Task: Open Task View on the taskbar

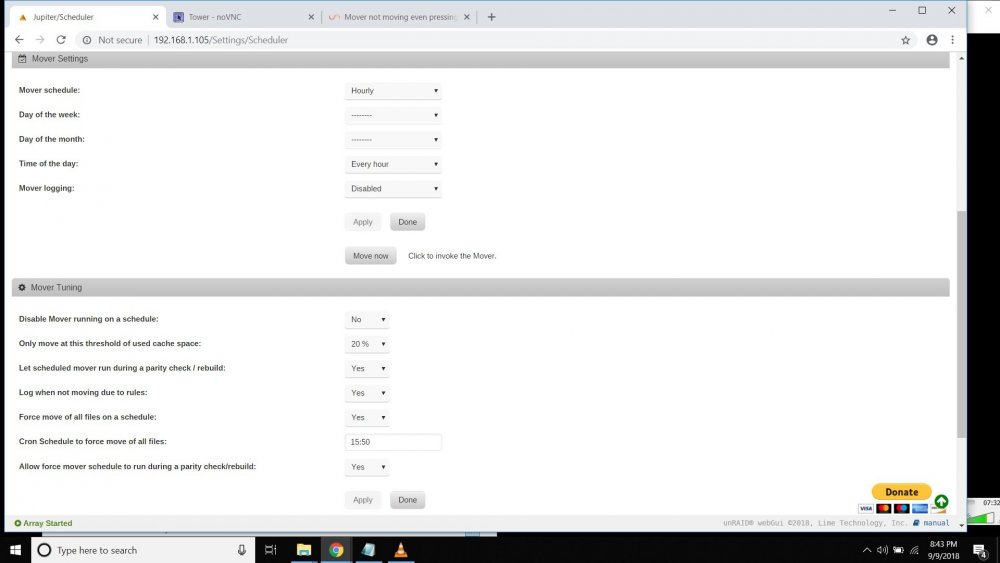Action: (x=270, y=550)
